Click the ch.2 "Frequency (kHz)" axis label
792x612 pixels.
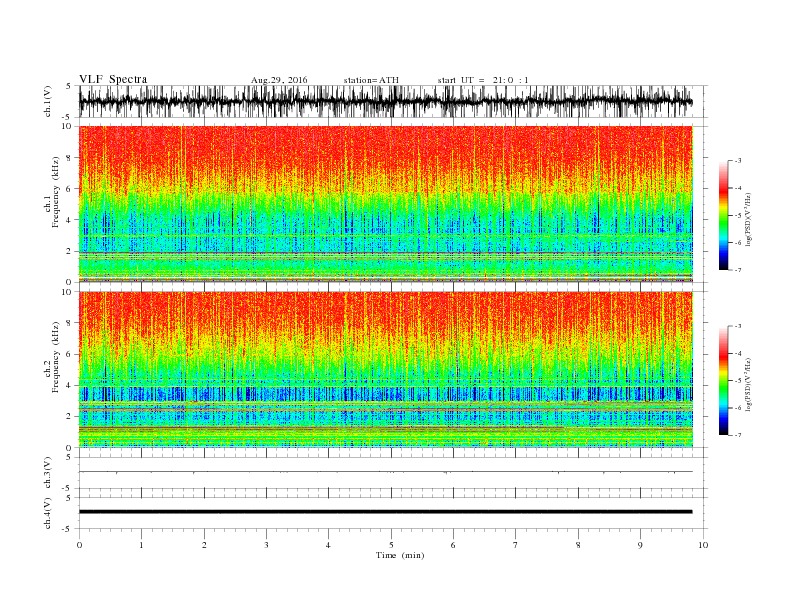pyautogui.click(x=56, y=357)
